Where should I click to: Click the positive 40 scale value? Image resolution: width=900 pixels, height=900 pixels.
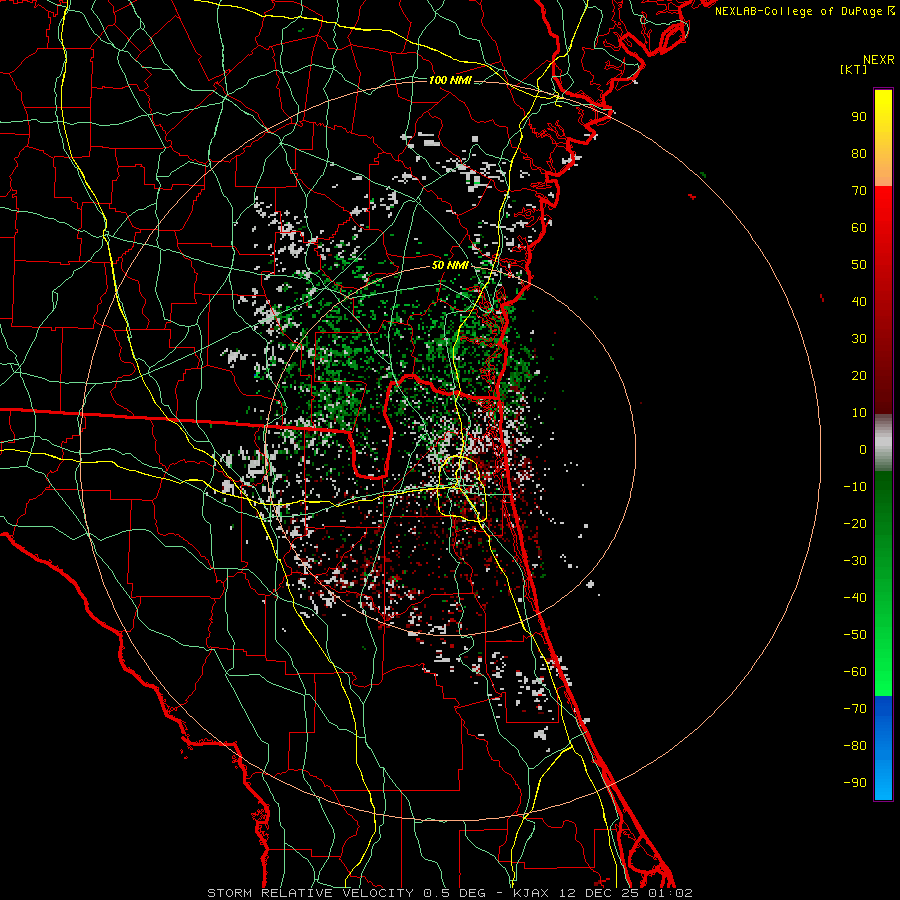click(x=859, y=301)
